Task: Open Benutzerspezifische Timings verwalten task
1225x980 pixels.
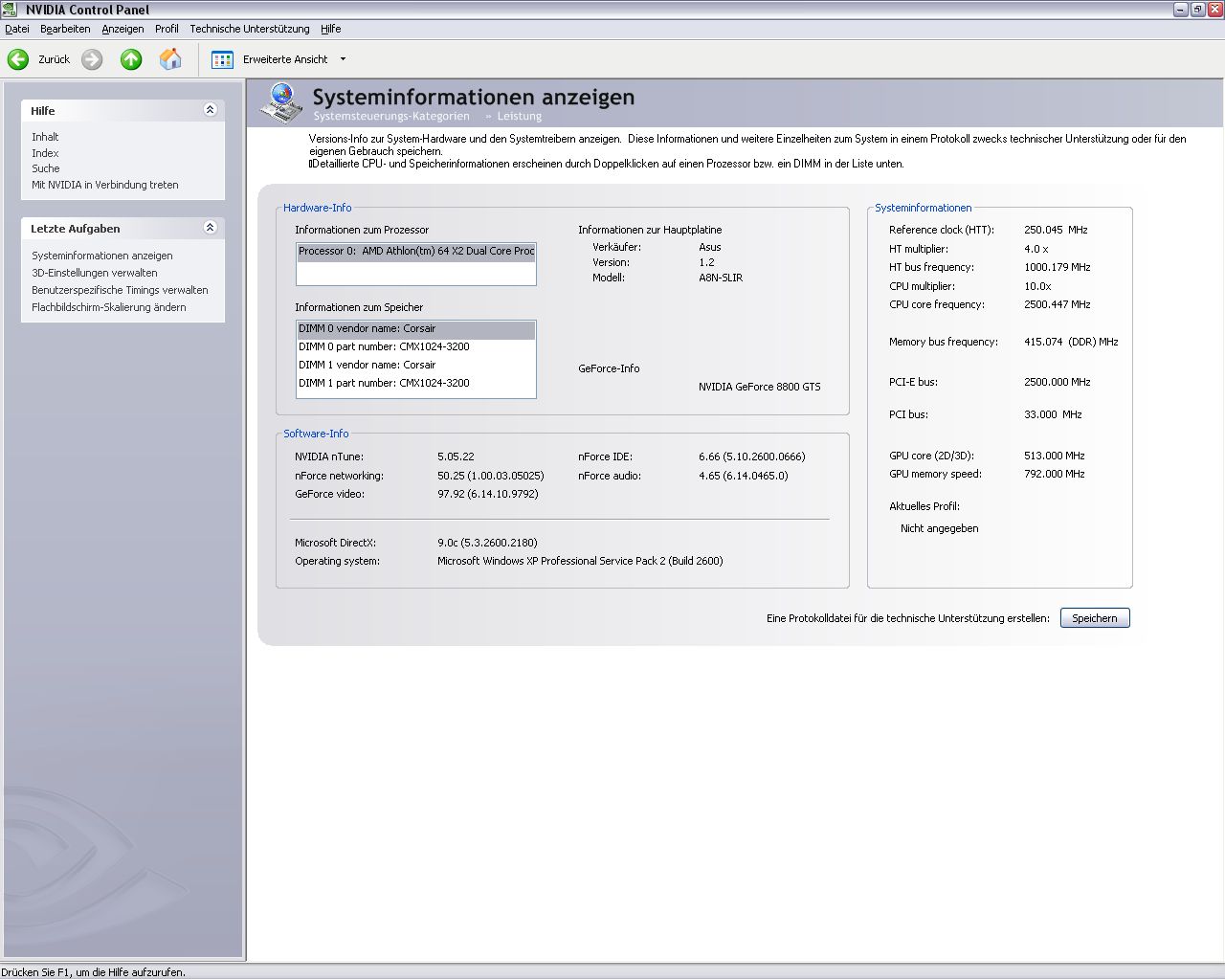Action: click(x=120, y=290)
